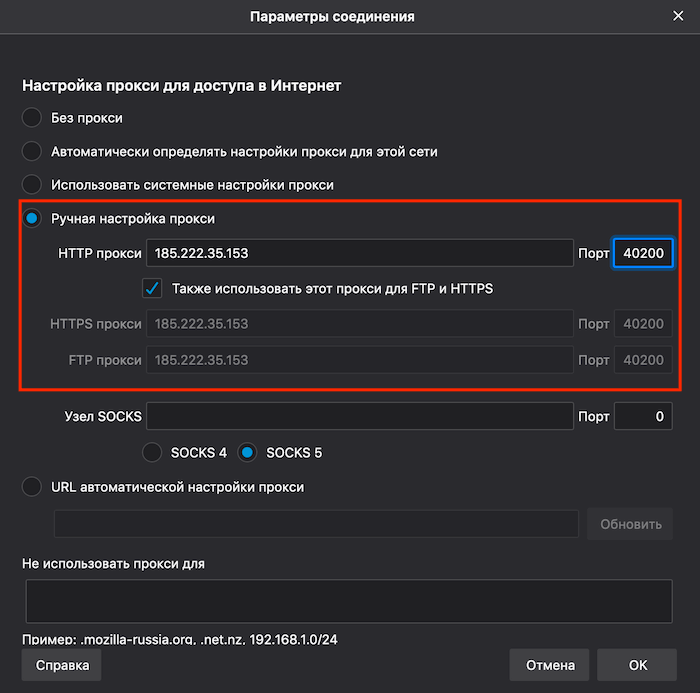
Task: Click the Обновить button
Action: pos(630,524)
